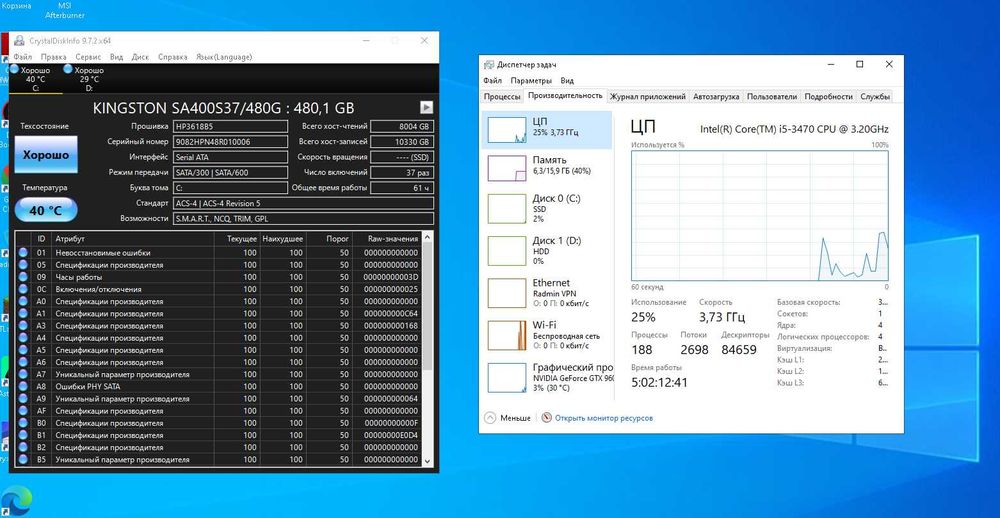Click status dot for attribute AF row
The height and width of the screenshot is (518, 1000).
click(x=24, y=411)
